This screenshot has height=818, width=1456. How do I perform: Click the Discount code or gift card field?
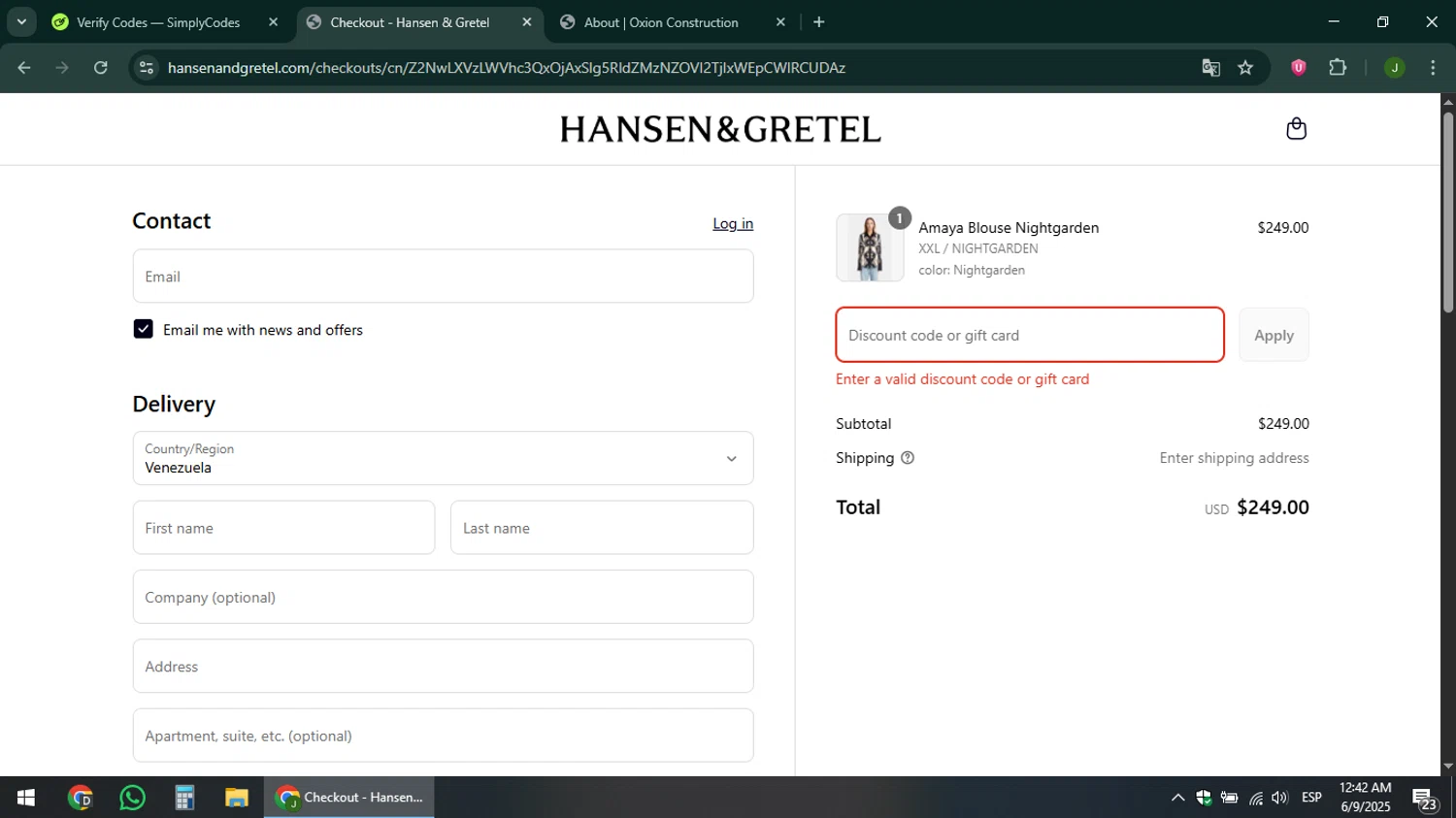[1030, 335]
